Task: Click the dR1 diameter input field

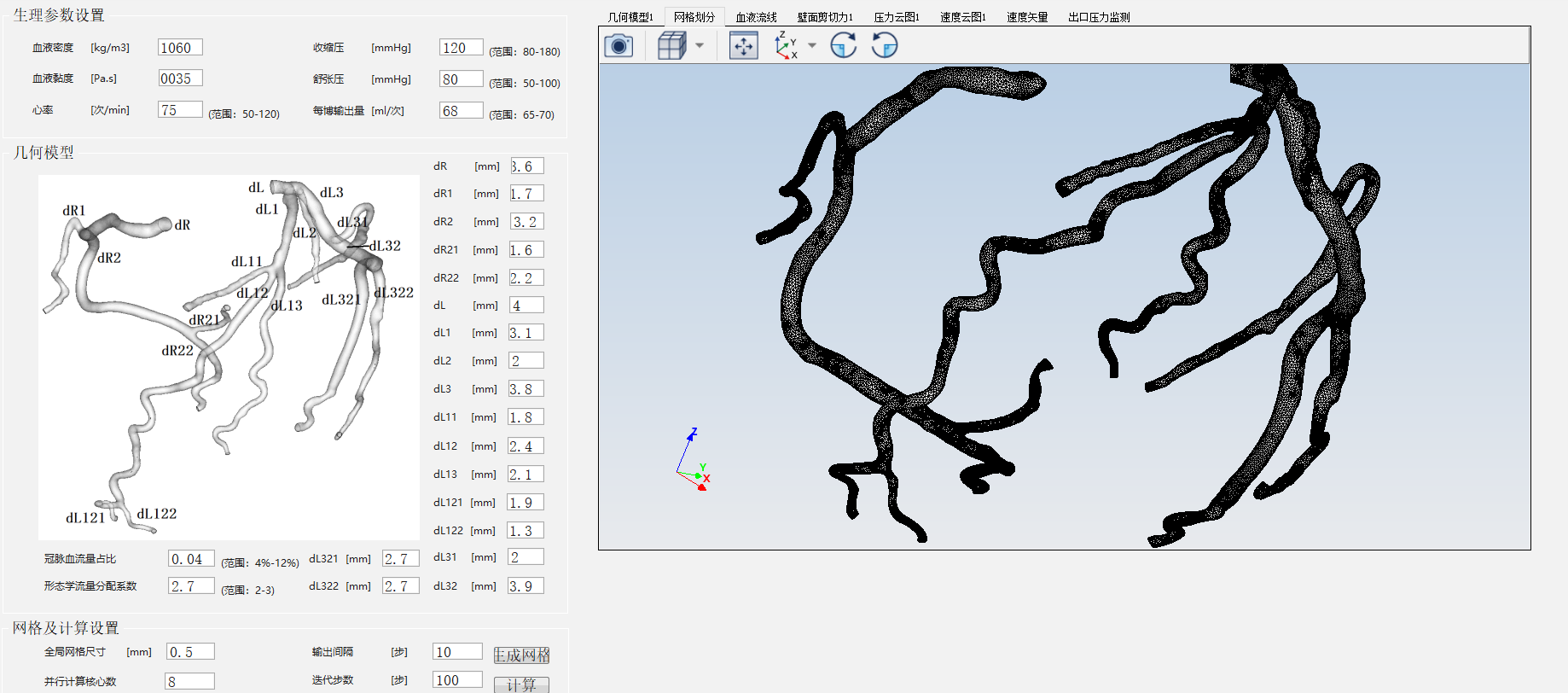Action: tap(526, 194)
